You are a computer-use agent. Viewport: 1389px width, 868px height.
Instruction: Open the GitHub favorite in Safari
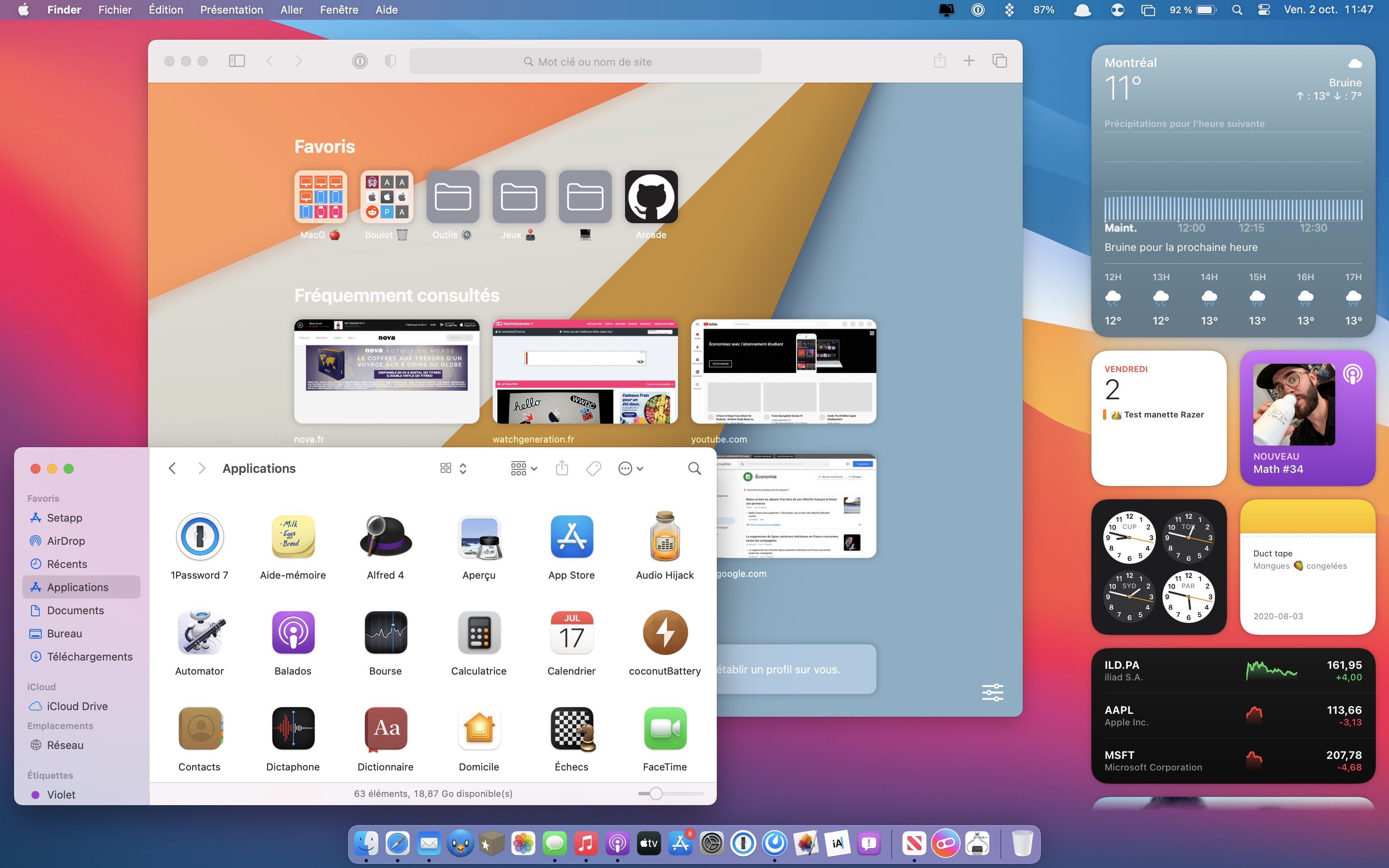click(x=651, y=196)
